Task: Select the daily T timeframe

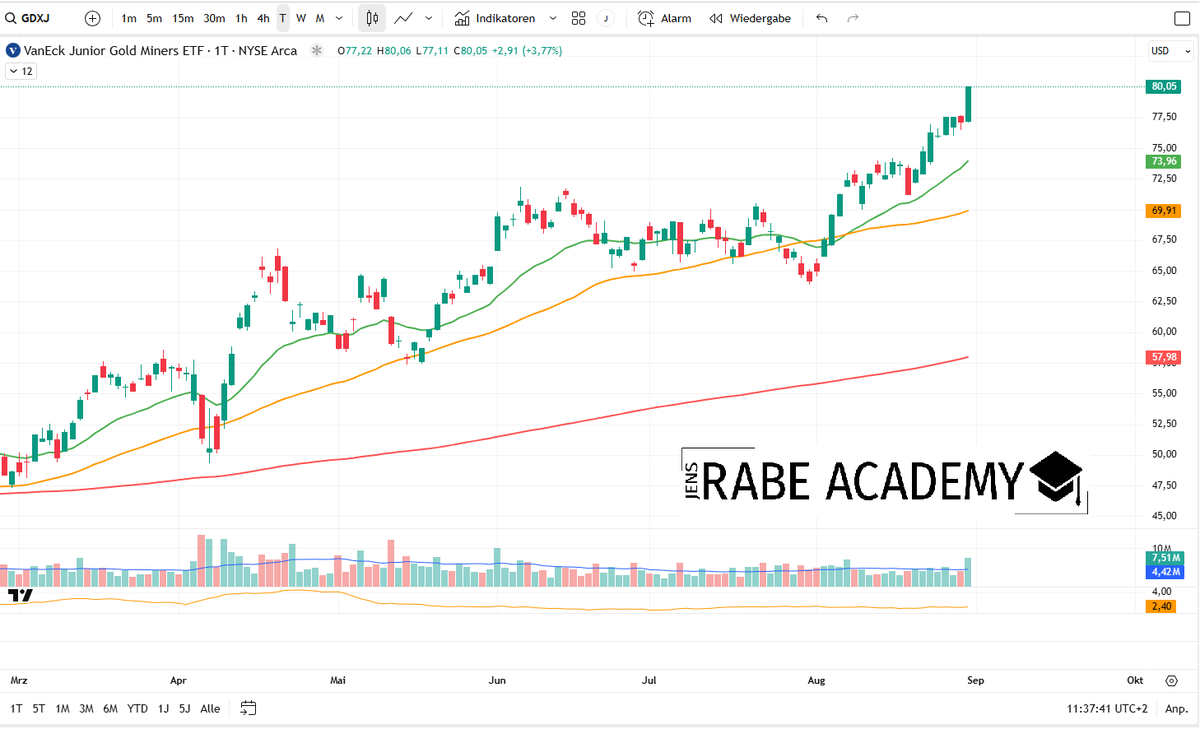Action: coord(283,18)
